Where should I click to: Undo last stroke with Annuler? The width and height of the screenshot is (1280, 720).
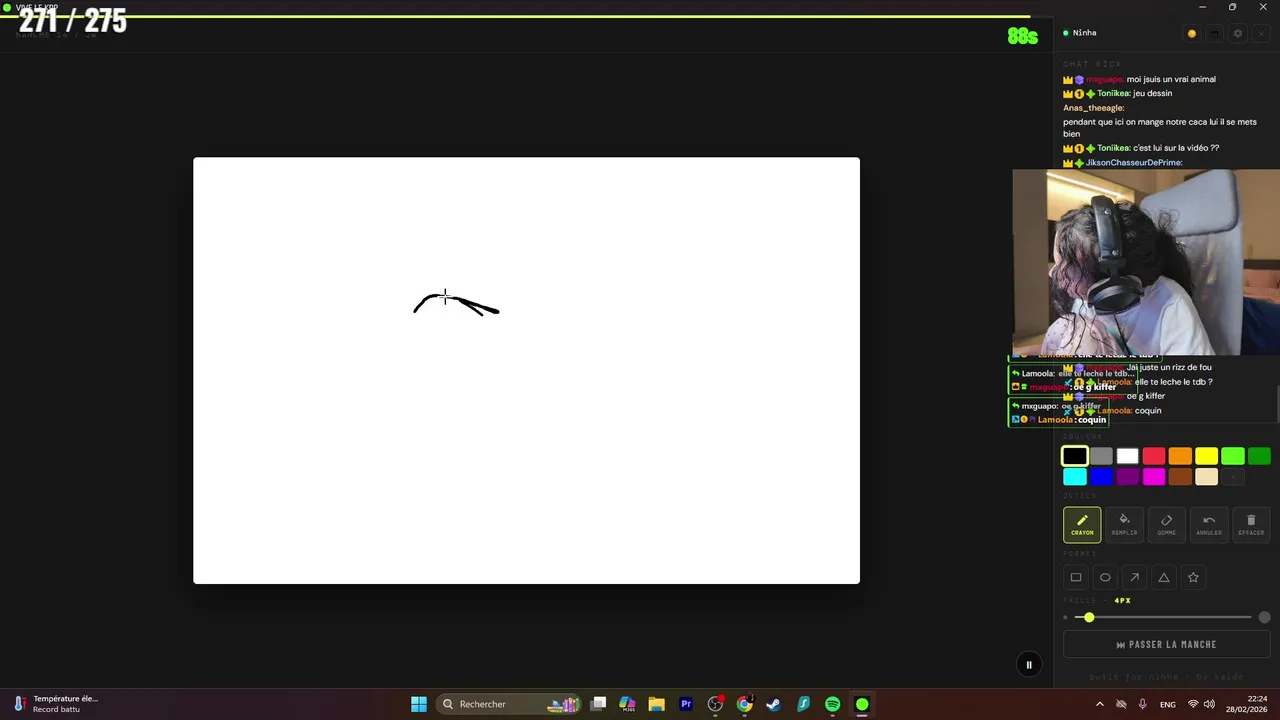(x=1209, y=524)
